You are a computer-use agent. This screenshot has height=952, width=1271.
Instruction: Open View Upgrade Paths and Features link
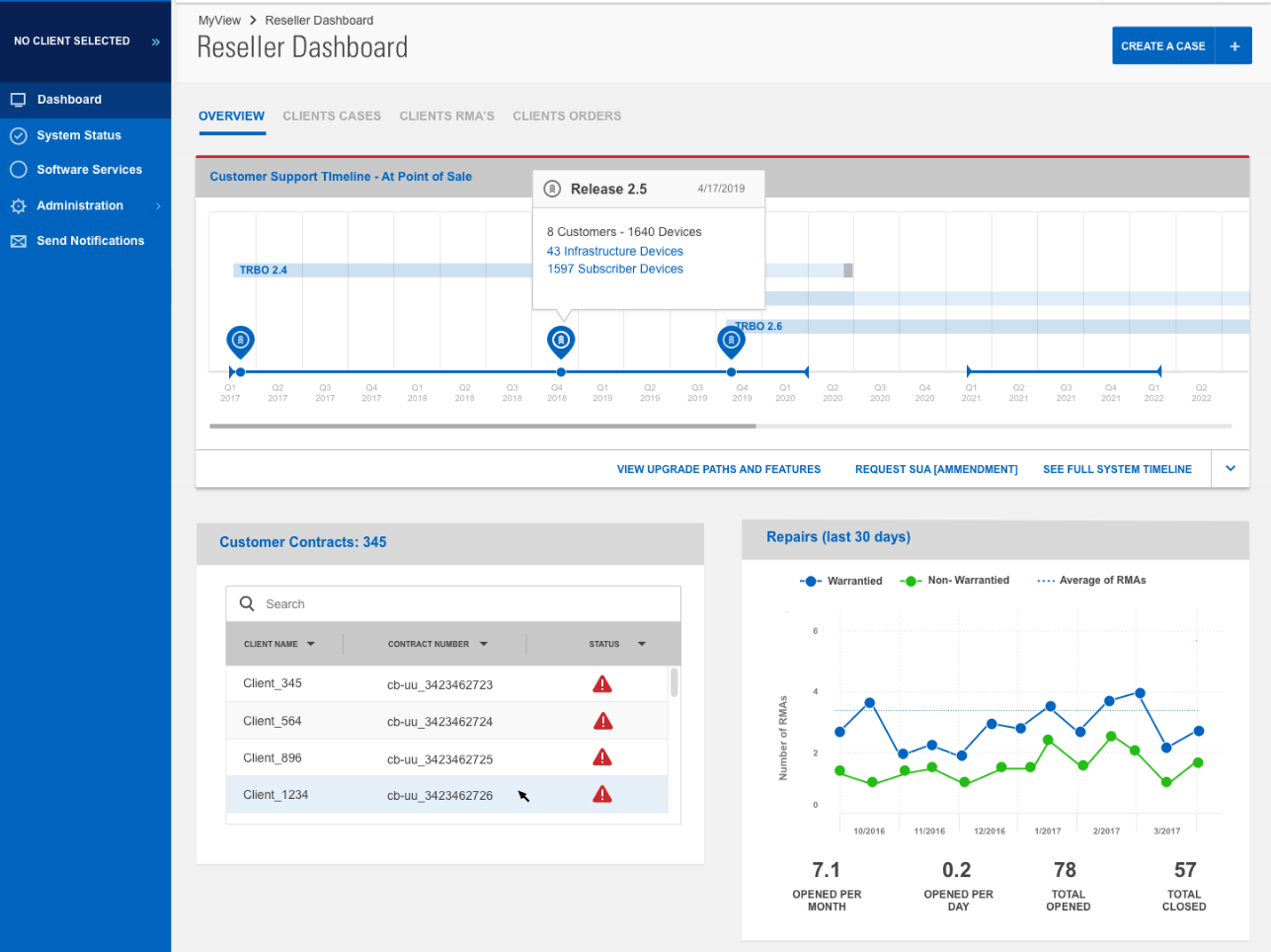coord(718,470)
